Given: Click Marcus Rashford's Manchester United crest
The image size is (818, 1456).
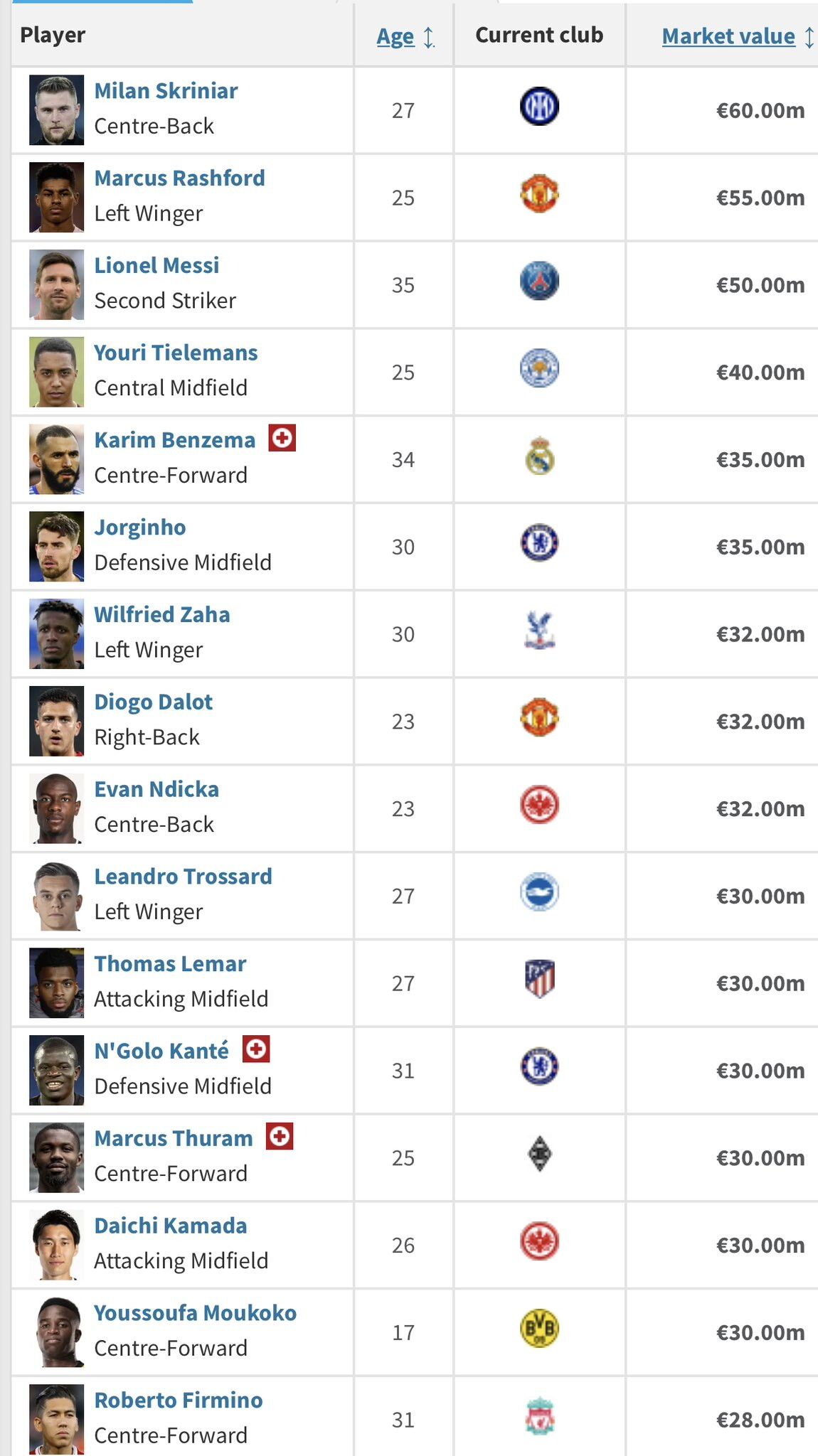Looking at the screenshot, I should pyautogui.click(x=539, y=194).
